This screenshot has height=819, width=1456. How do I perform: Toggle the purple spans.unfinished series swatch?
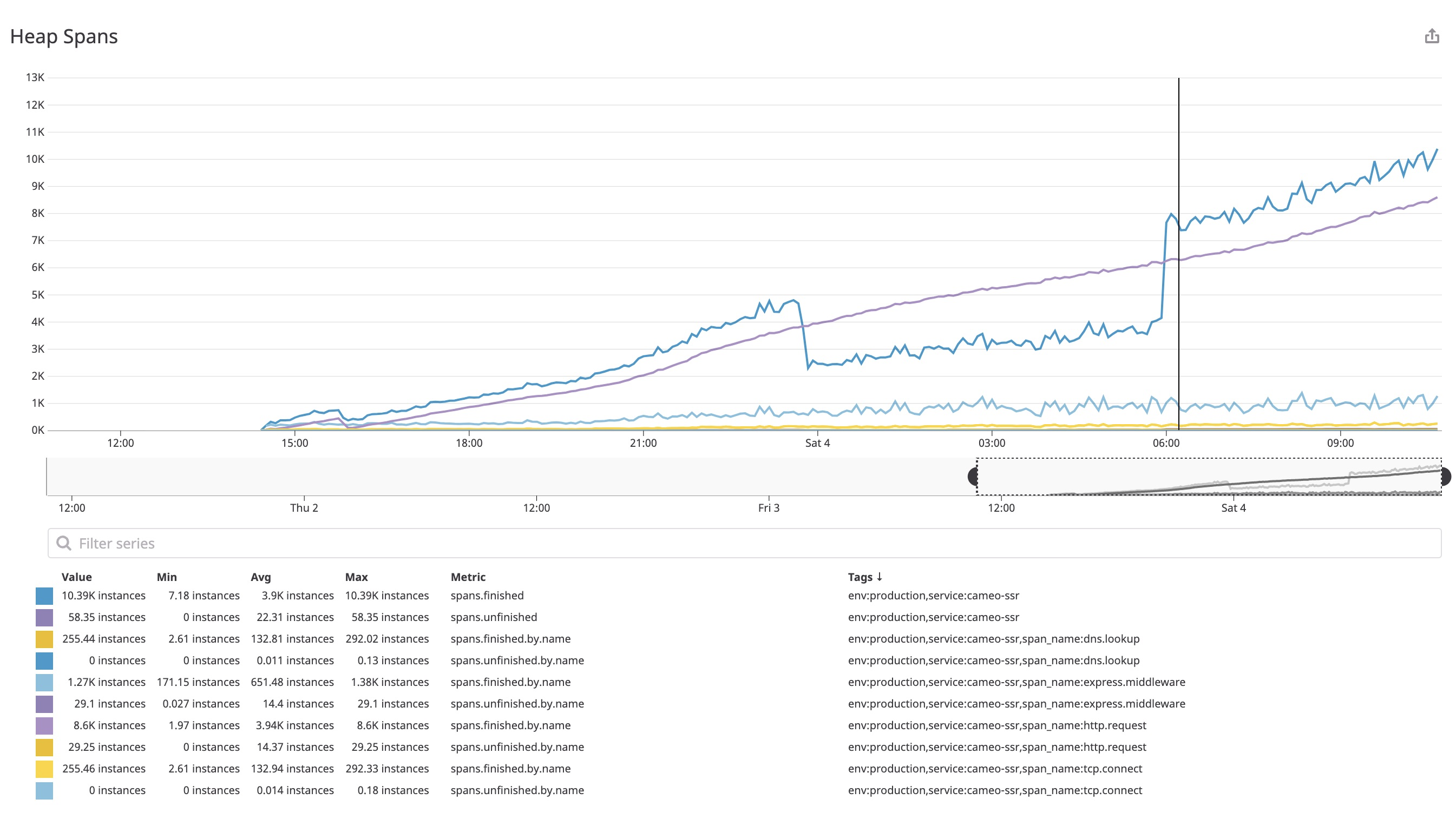[44, 617]
